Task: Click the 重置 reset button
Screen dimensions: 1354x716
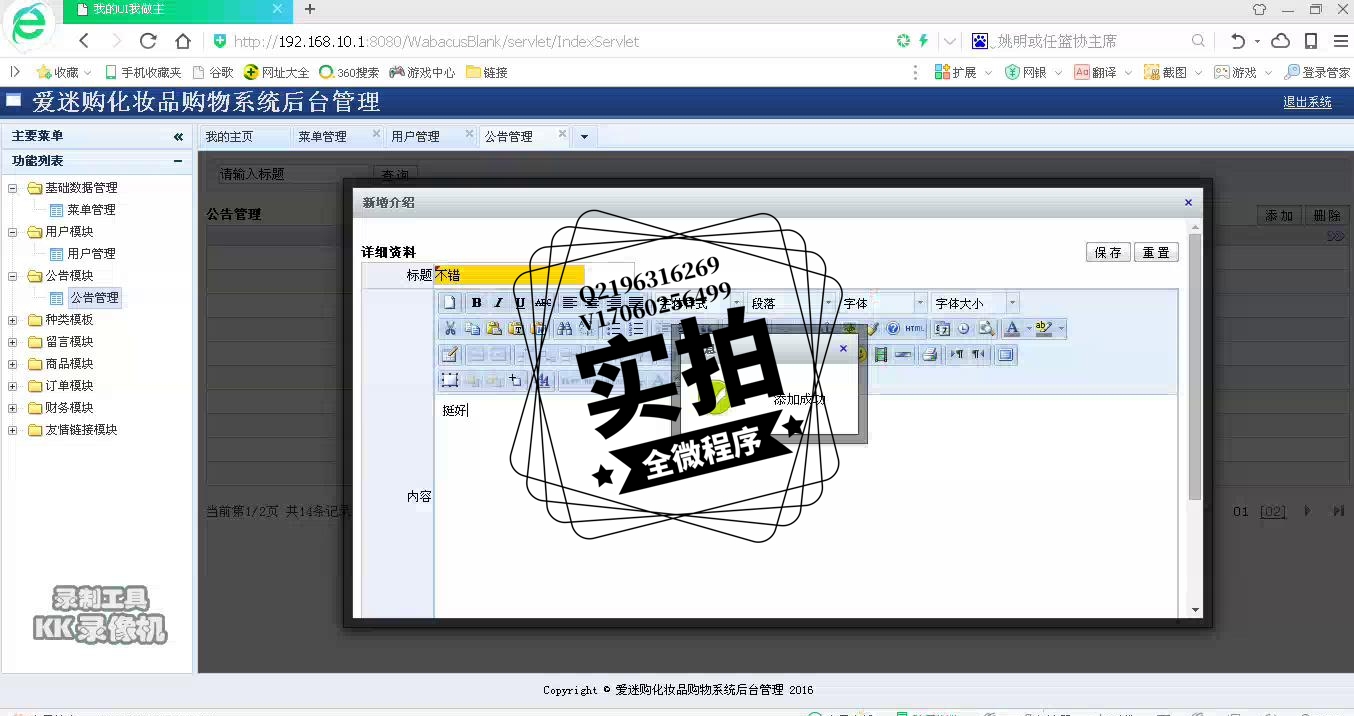Action: click(x=1156, y=253)
